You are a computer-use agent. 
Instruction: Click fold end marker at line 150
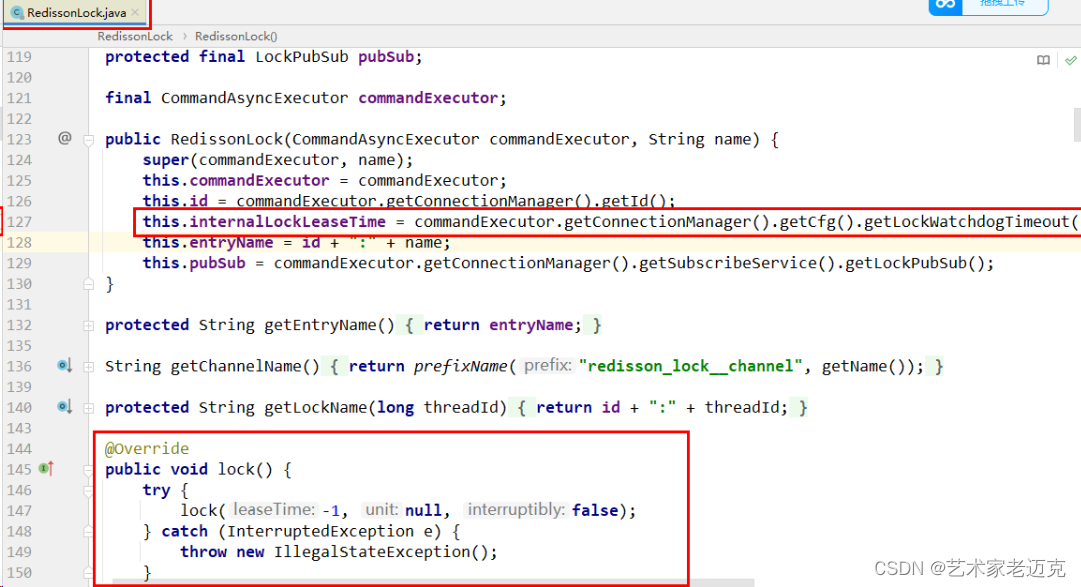88,573
